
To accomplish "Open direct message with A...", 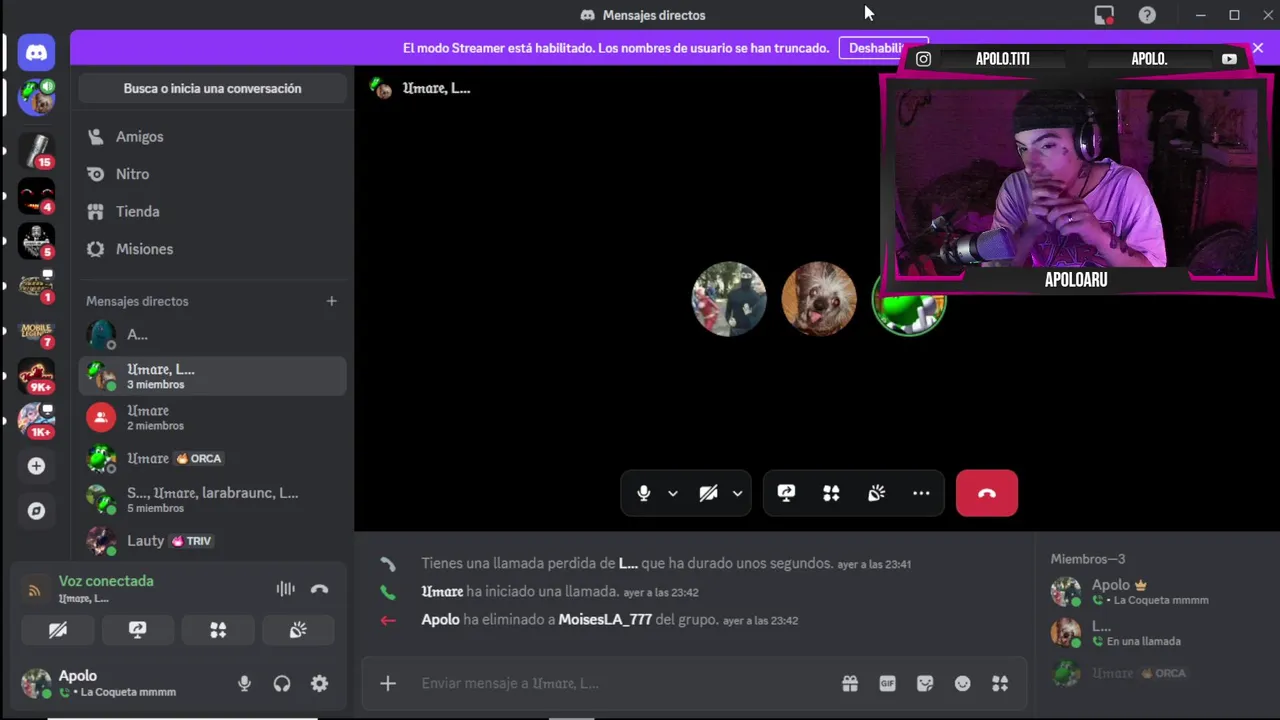I will click(x=212, y=335).
